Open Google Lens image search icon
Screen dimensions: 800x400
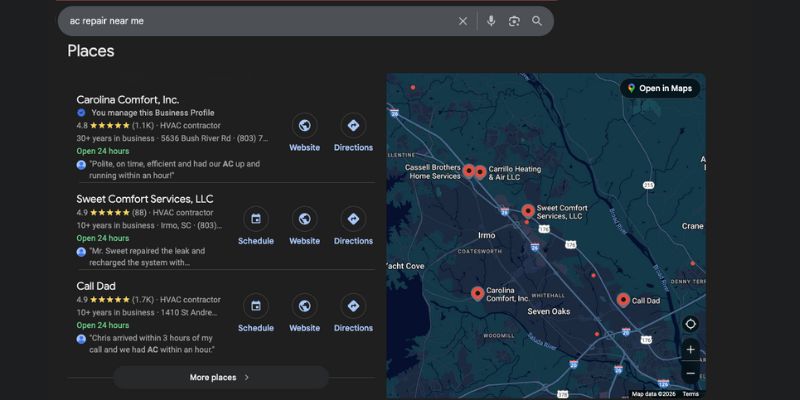point(514,21)
